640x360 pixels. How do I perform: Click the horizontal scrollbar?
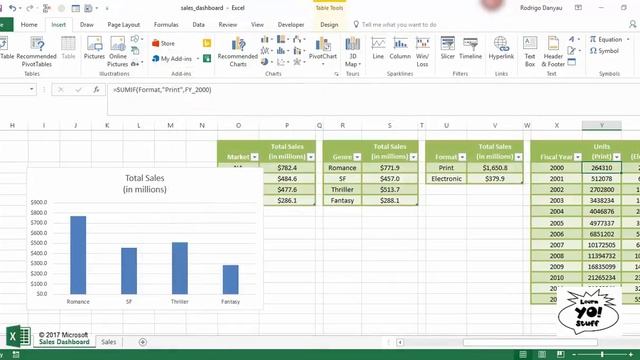coord(530,342)
